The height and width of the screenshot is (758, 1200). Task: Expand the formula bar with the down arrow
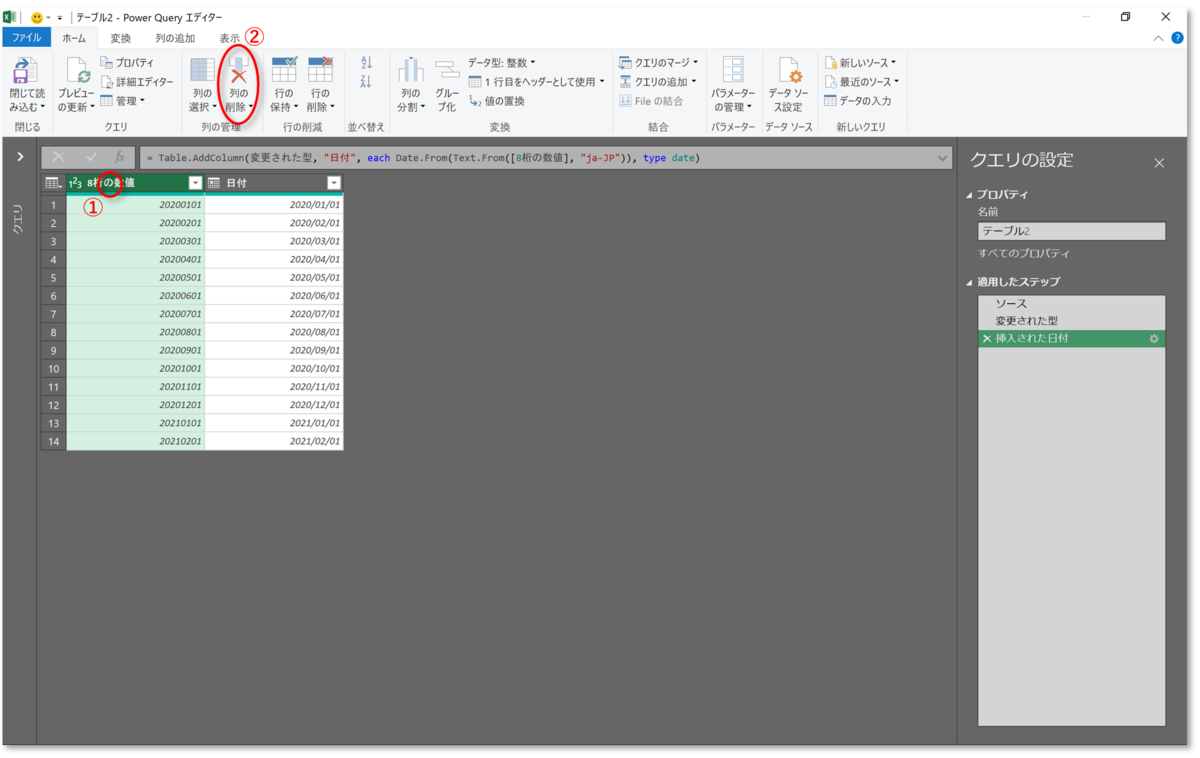(x=943, y=158)
